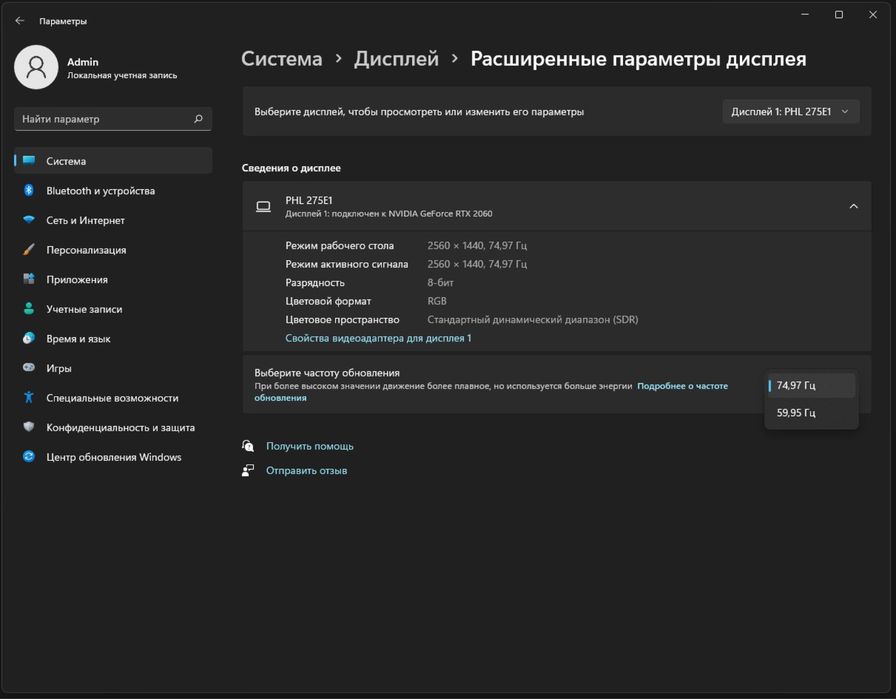Open Учетные записи settings
The height and width of the screenshot is (699, 896).
click(113, 309)
